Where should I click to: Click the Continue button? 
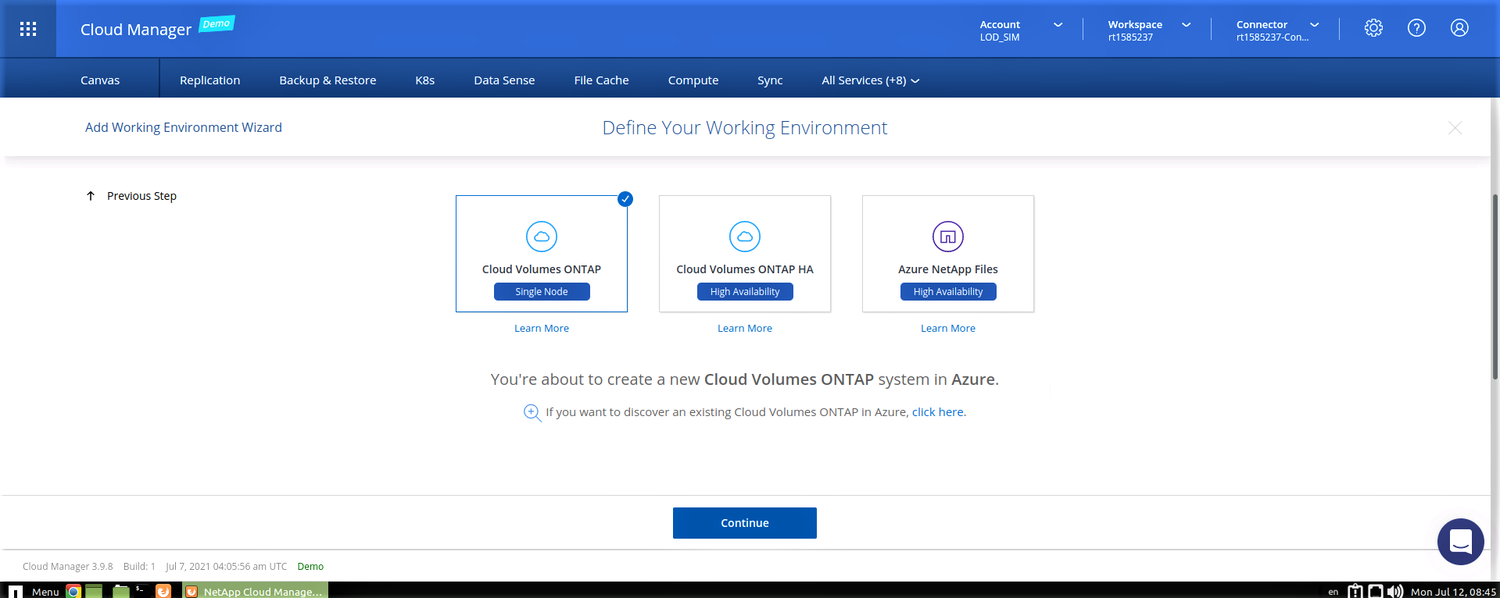(745, 523)
